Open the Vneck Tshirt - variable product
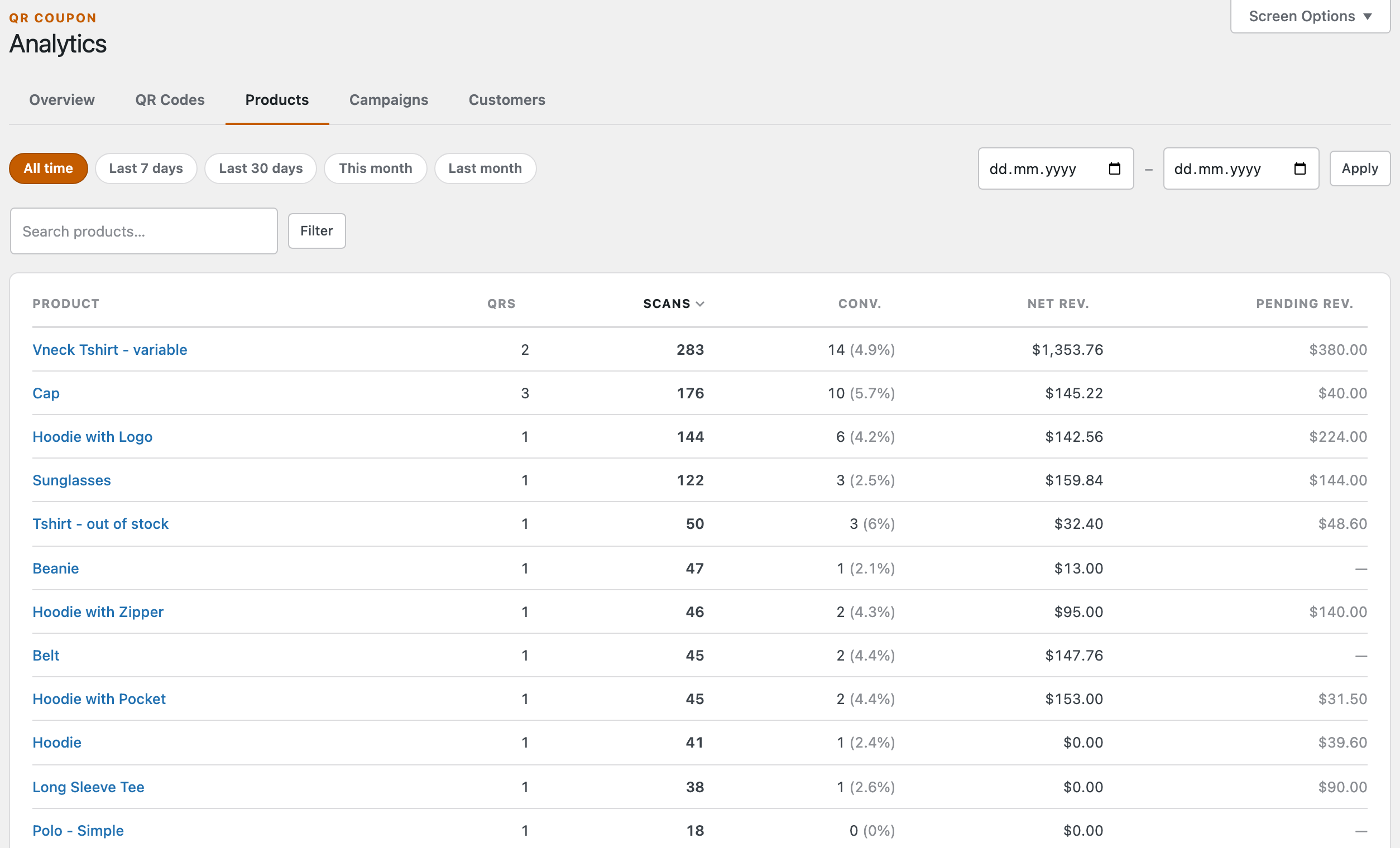The image size is (1400, 848). pyautogui.click(x=109, y=350)
